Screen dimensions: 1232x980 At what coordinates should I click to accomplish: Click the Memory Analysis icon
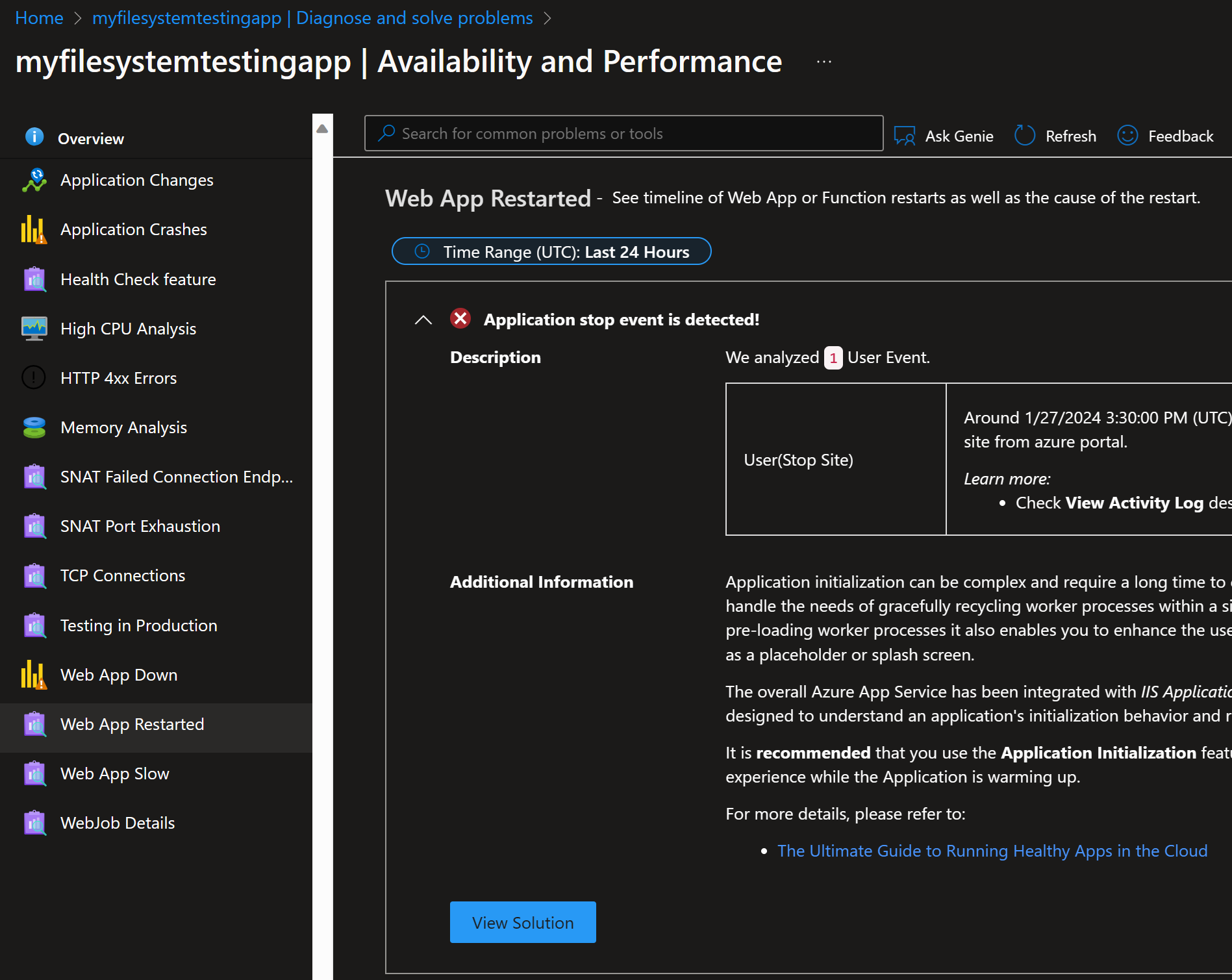(34, 427)
